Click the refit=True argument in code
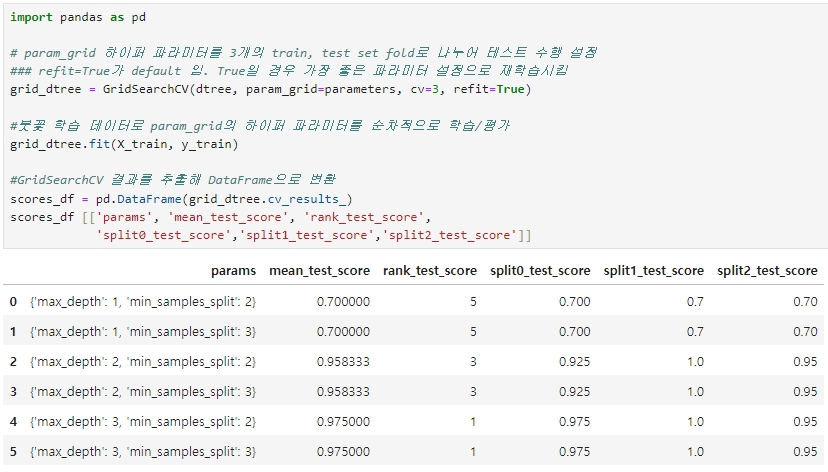Image resolution: width=828 pixels, height=472 pixels. [x=489, y=89]
